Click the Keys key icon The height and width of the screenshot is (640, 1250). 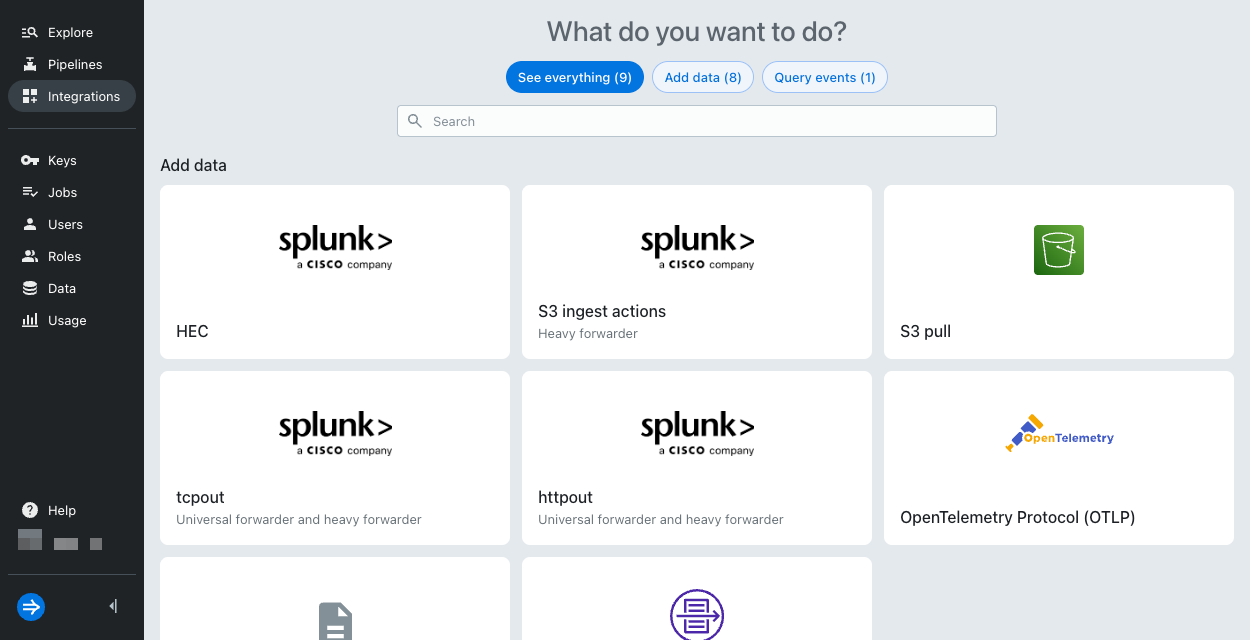30,160
